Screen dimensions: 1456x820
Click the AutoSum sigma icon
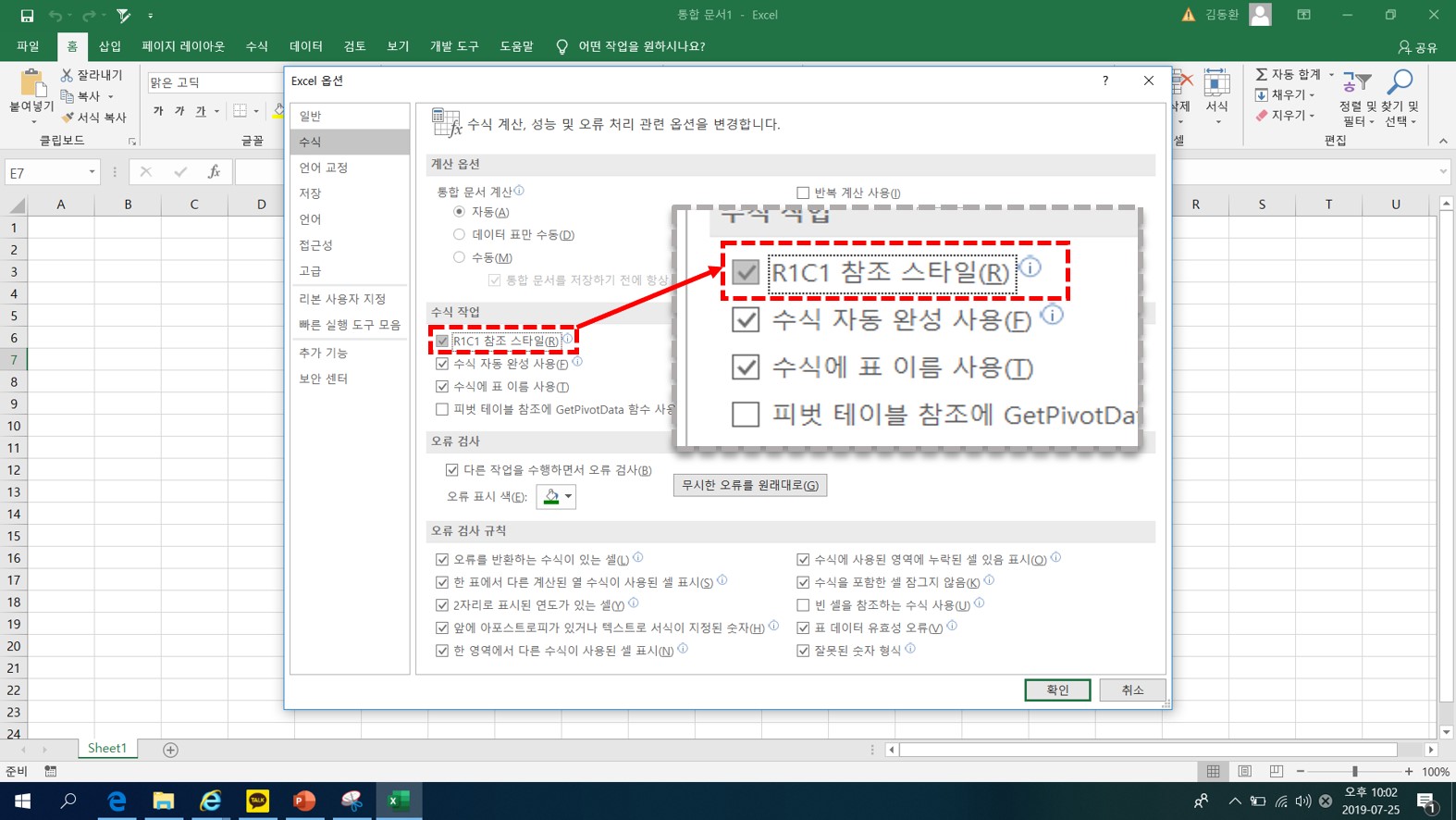point(1261,74)
